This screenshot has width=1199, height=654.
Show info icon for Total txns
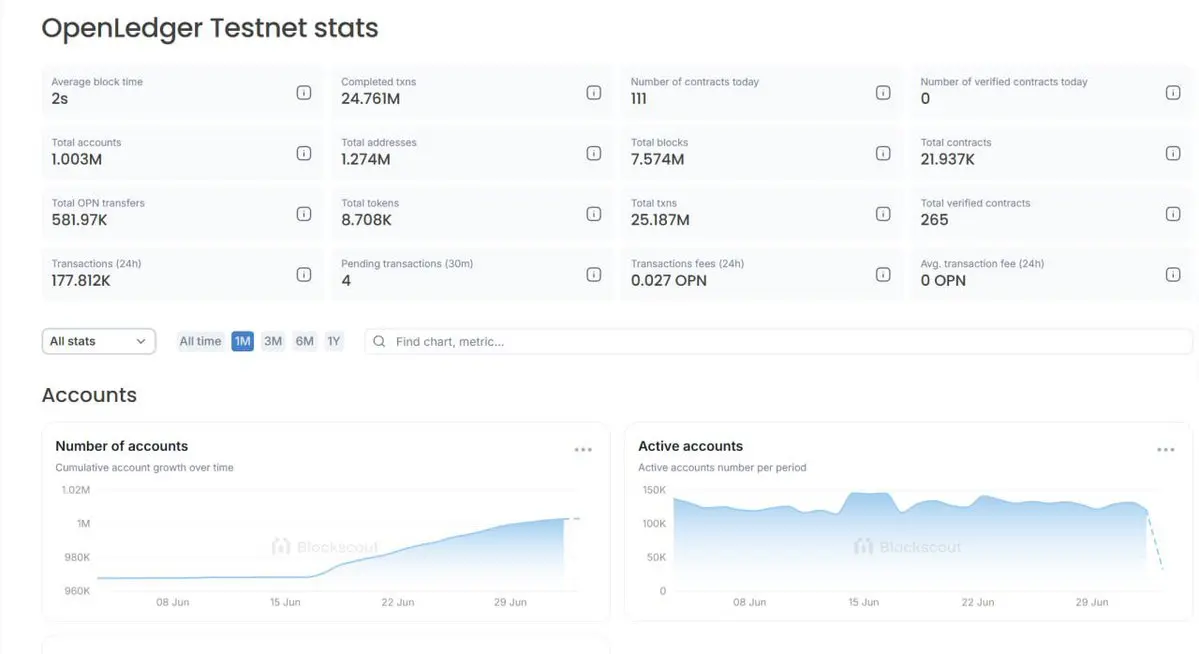883,213
